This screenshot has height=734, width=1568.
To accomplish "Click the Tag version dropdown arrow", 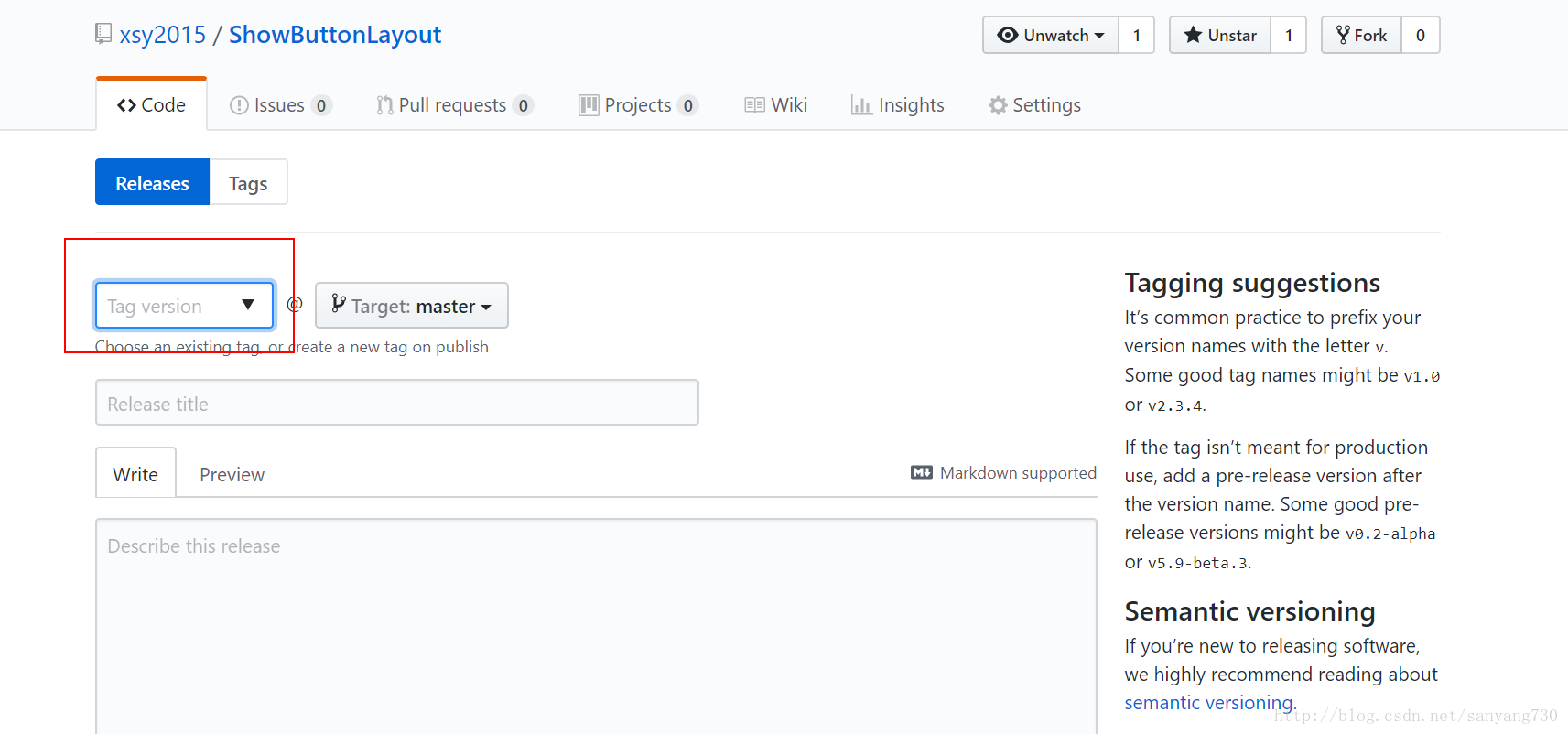I will point(247,305).
